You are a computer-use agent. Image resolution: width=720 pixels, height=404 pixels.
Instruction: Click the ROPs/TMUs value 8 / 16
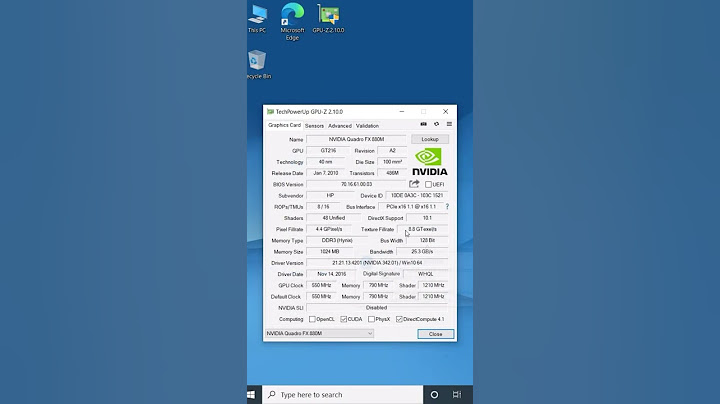323,207
